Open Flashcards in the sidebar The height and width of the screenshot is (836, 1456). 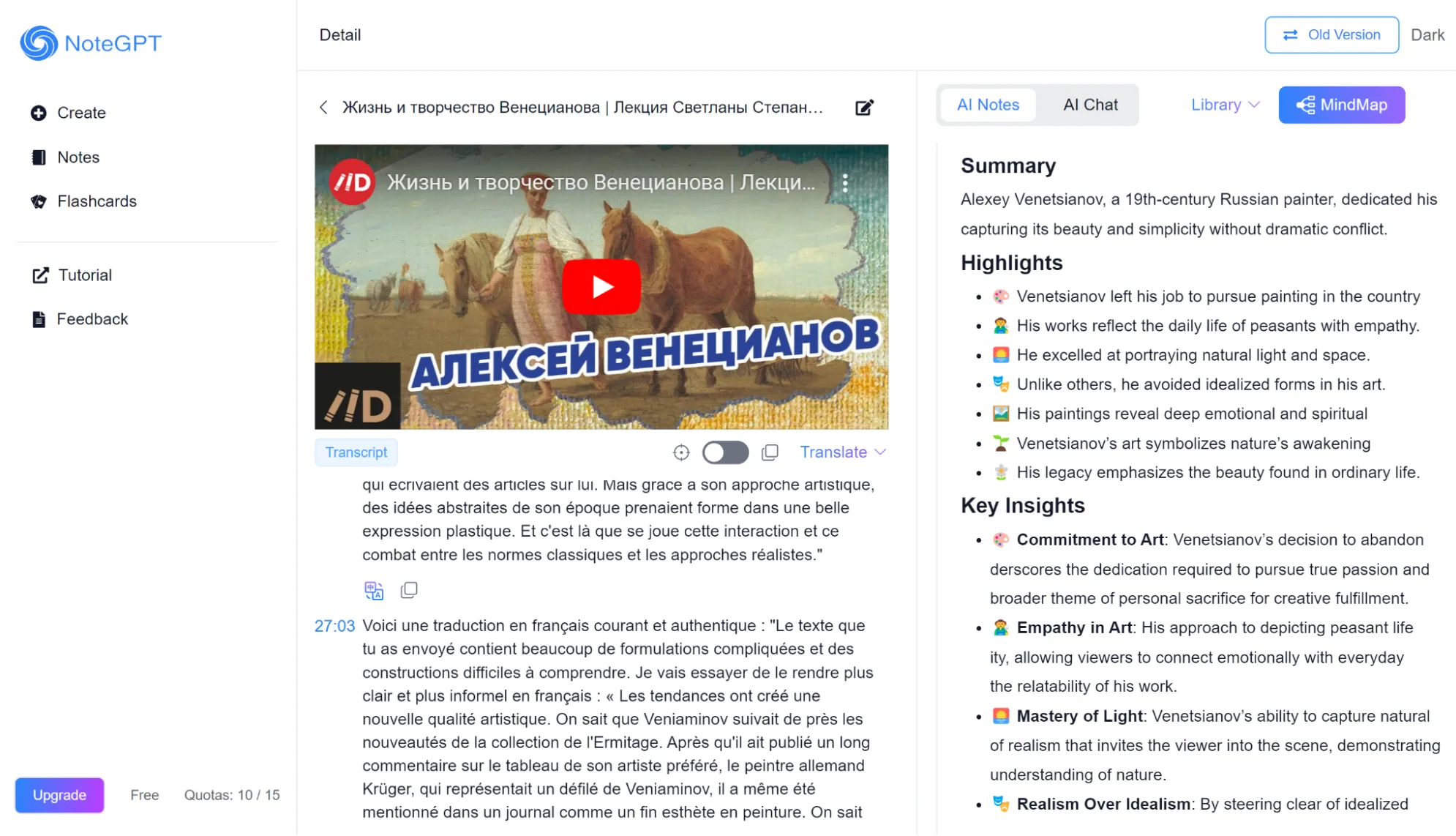[x=83, y=201]
